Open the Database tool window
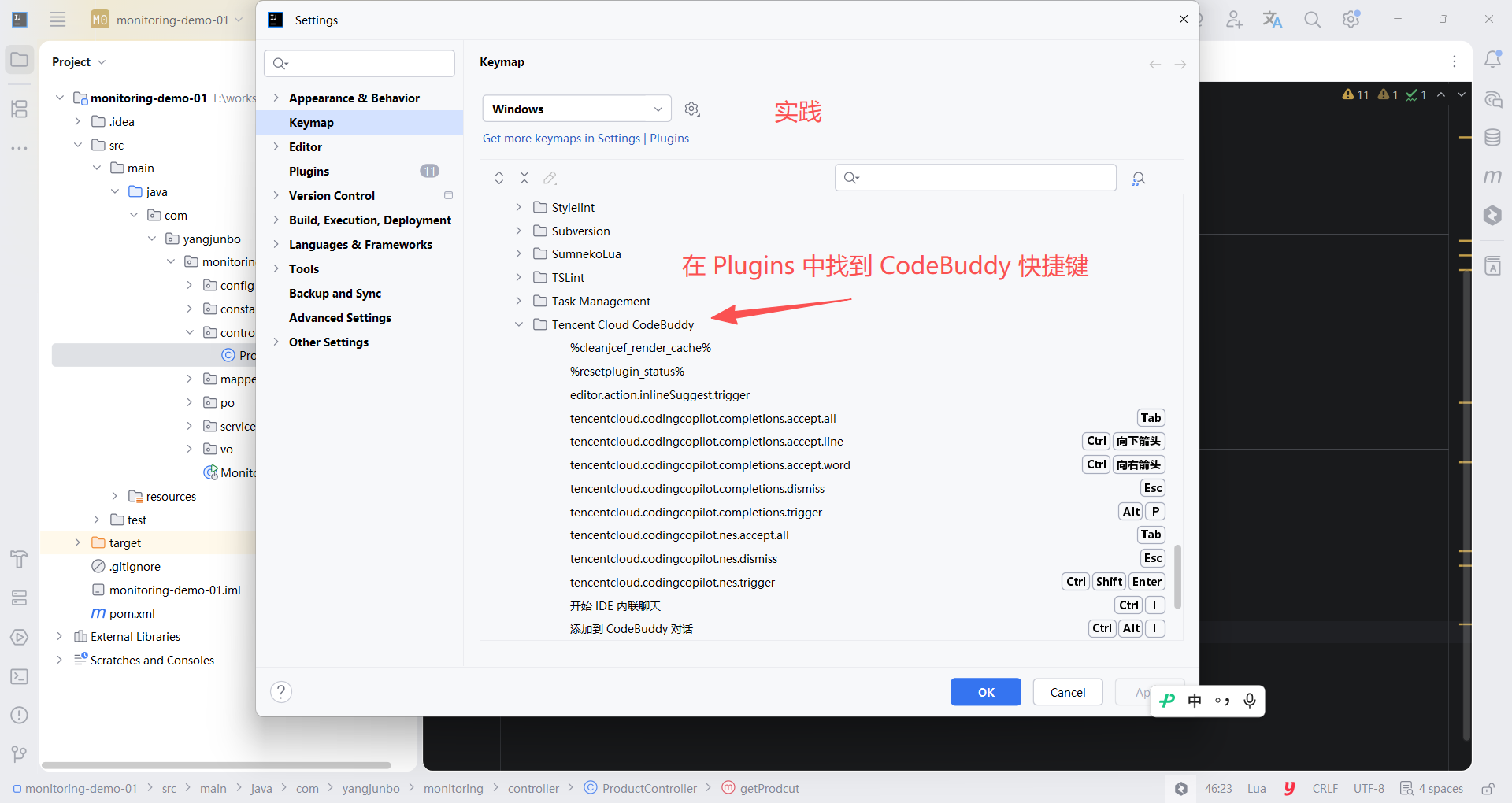This screenshot has height=803, width=1512. [1492, 138]
